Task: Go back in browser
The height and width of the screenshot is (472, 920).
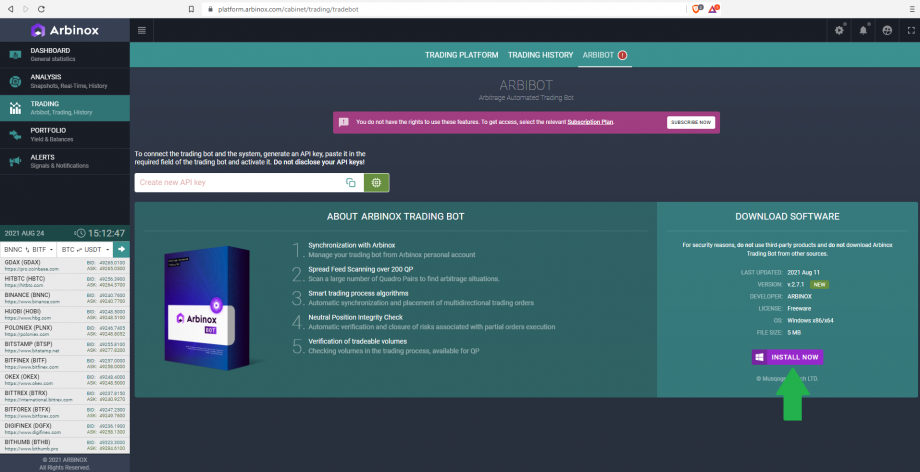Action: pyautogui.click(x=10, y=9)
